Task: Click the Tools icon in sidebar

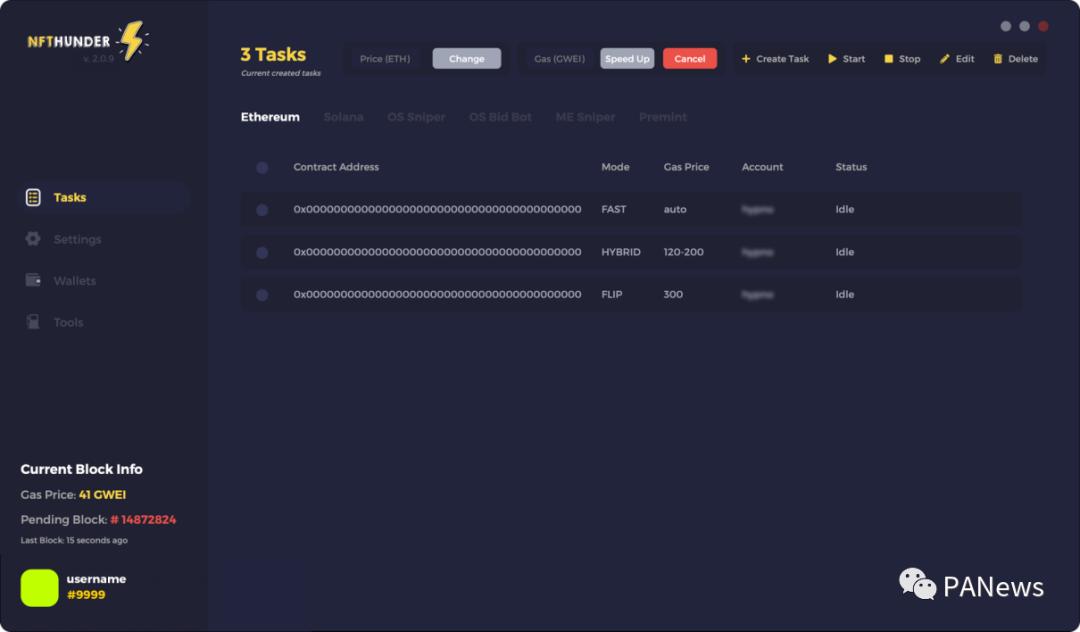Action: (33, 322)
